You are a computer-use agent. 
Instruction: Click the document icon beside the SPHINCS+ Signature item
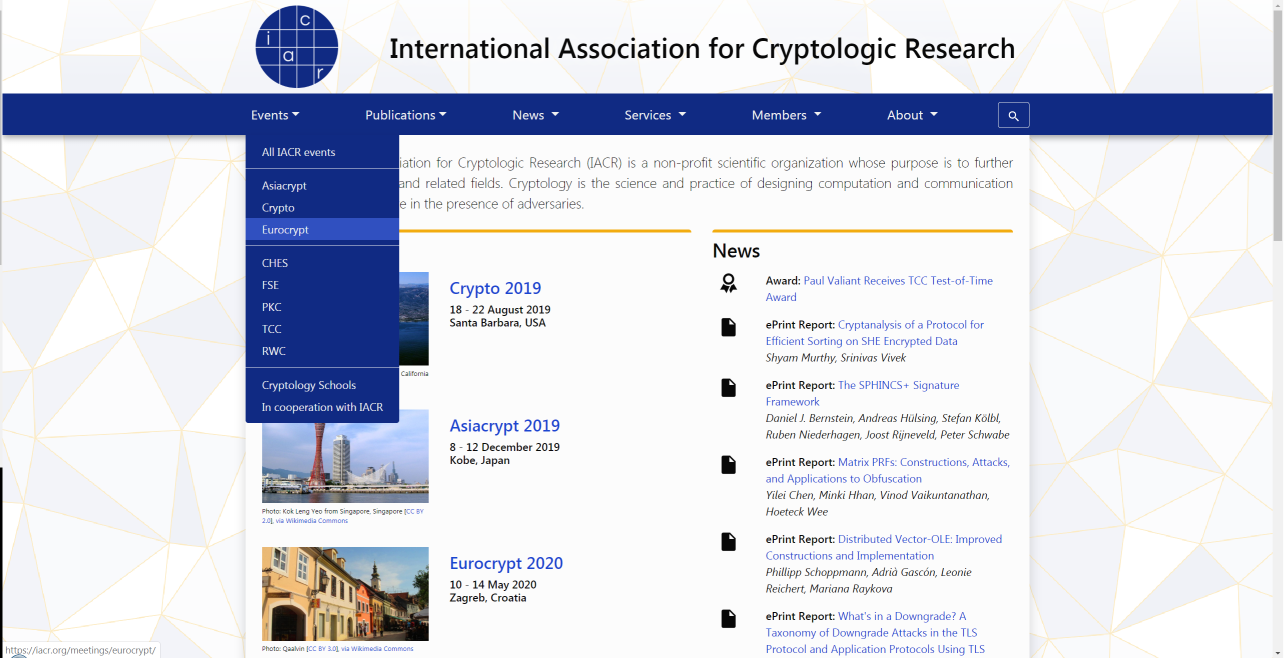click(x=728, y=388)
